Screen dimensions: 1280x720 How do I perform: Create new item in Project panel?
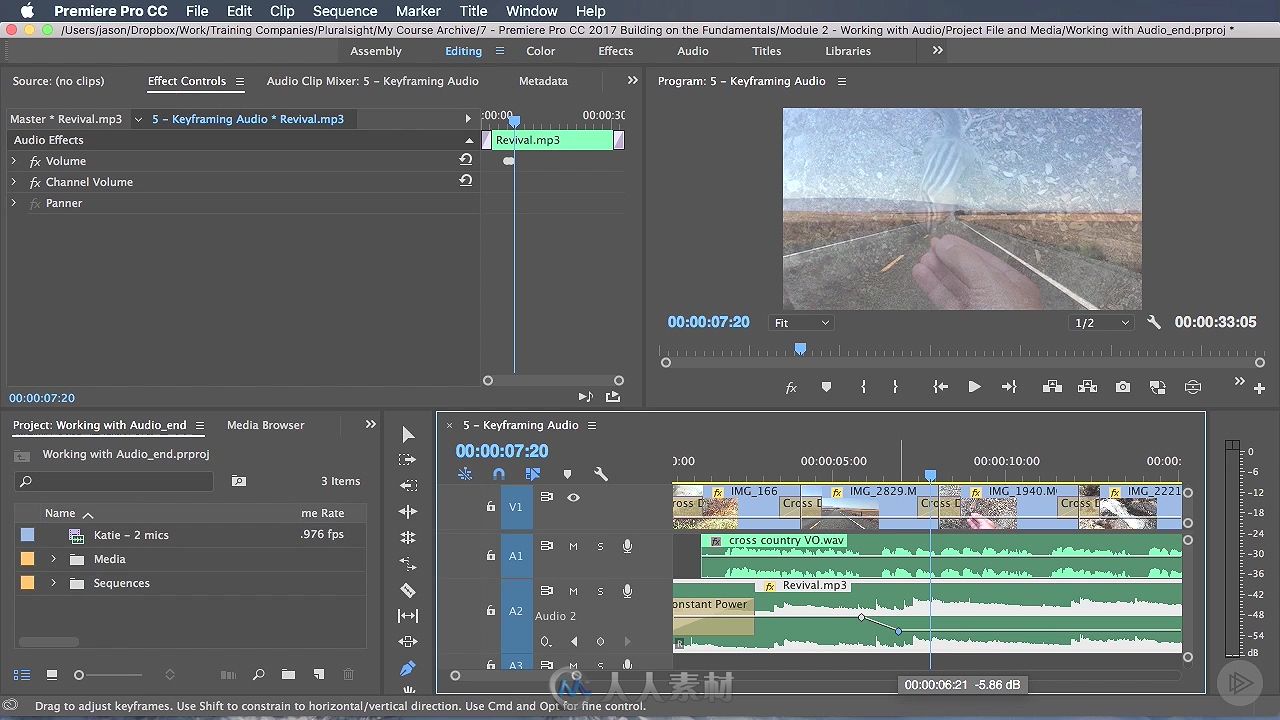tap(319, 675)
